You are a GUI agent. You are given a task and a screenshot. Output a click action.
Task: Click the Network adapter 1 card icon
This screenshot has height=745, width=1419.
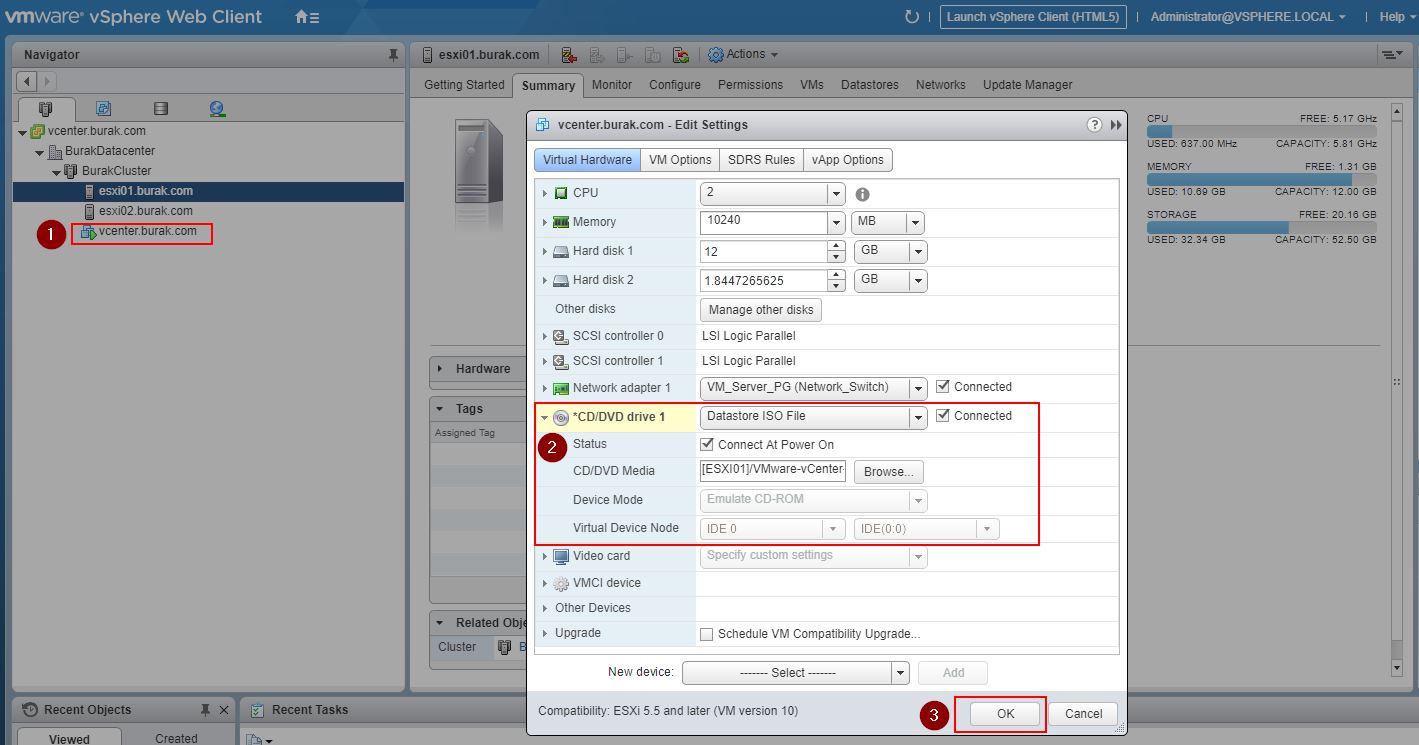(x=561, y=388)
